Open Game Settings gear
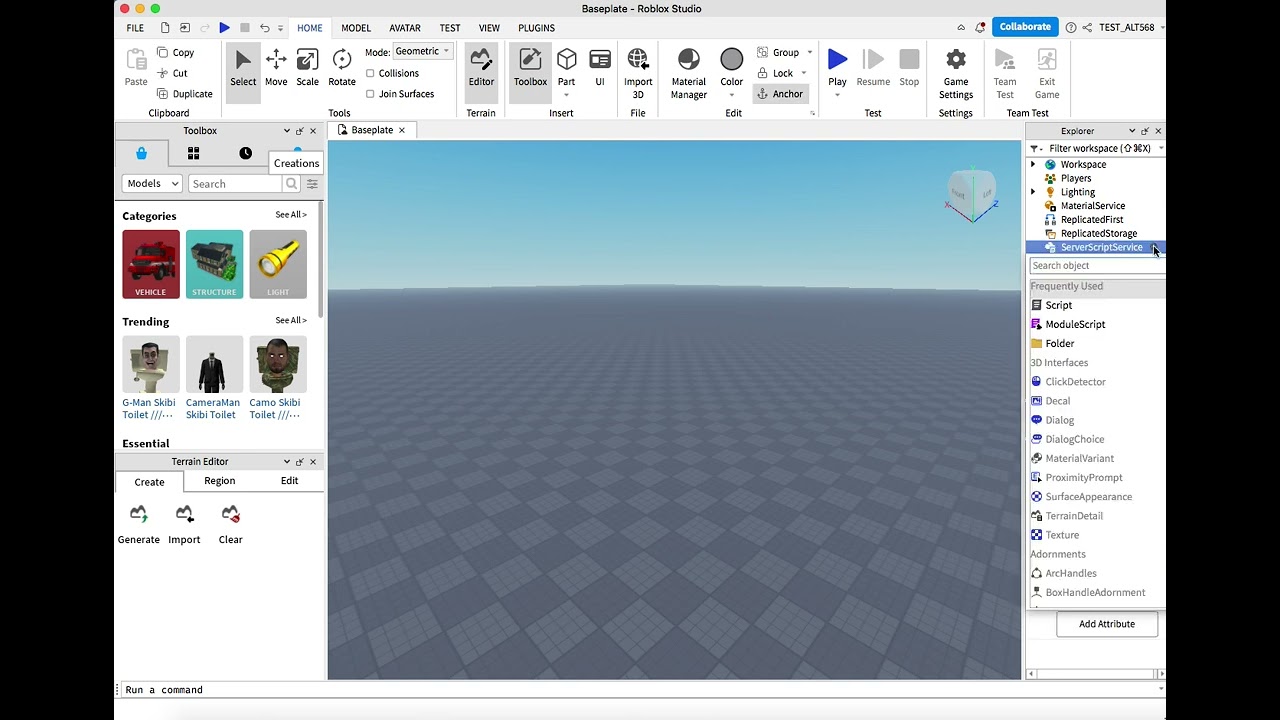Image resolution: width=1280 pixels, height=720 pixels. pyautogui.click(x=956, y=74)
